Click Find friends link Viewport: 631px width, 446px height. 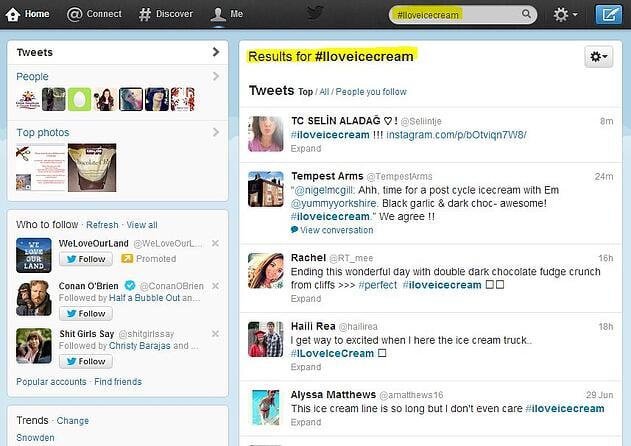pyautogui.click(x=118, y=382)
